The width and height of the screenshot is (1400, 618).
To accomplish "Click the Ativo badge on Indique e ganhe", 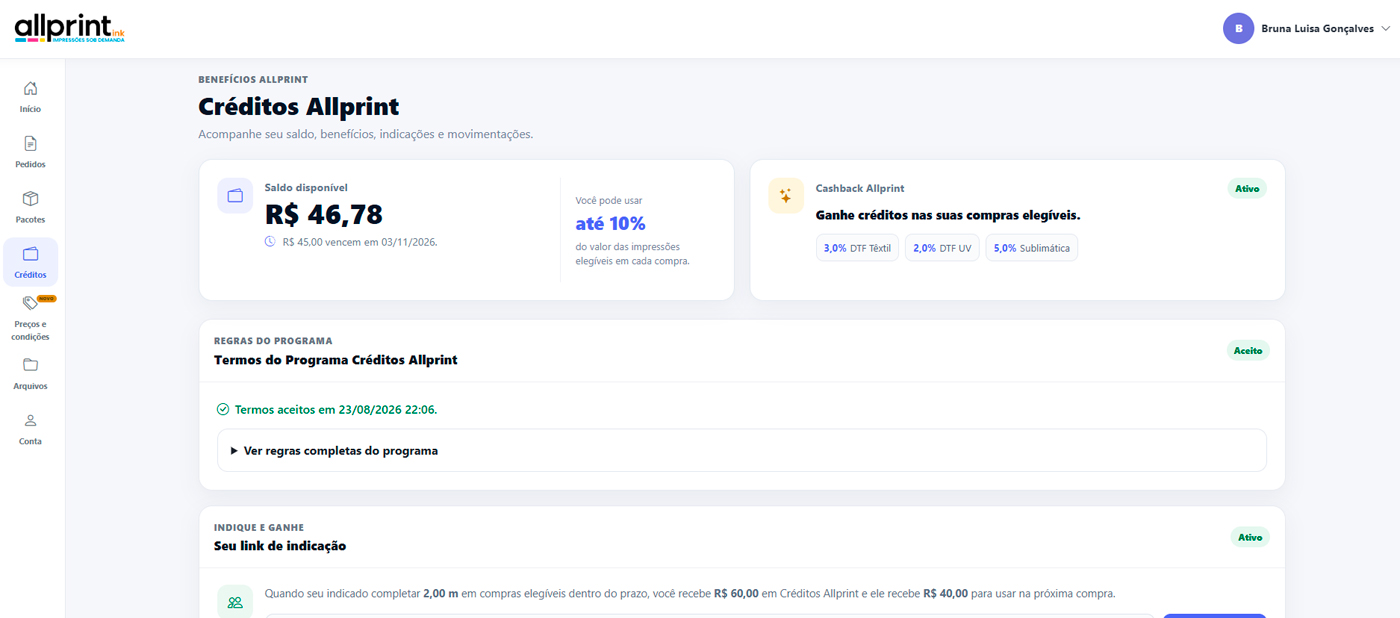I will [x=1250, y=537].
